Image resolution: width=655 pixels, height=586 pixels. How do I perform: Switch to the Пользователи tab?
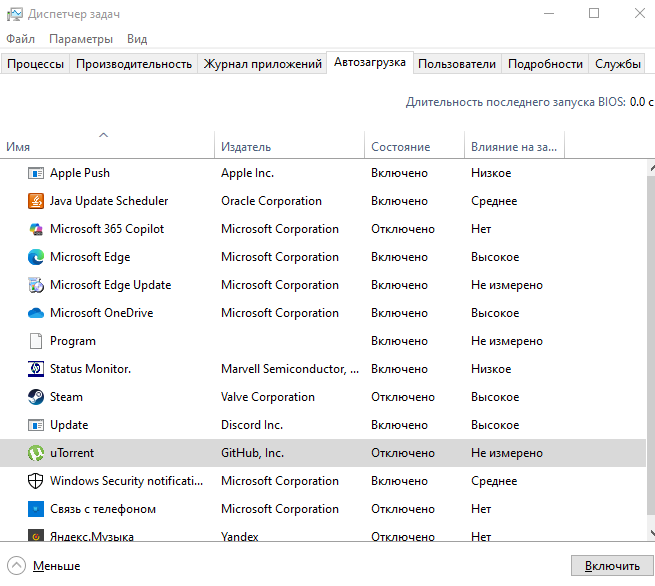pos(457,64)
